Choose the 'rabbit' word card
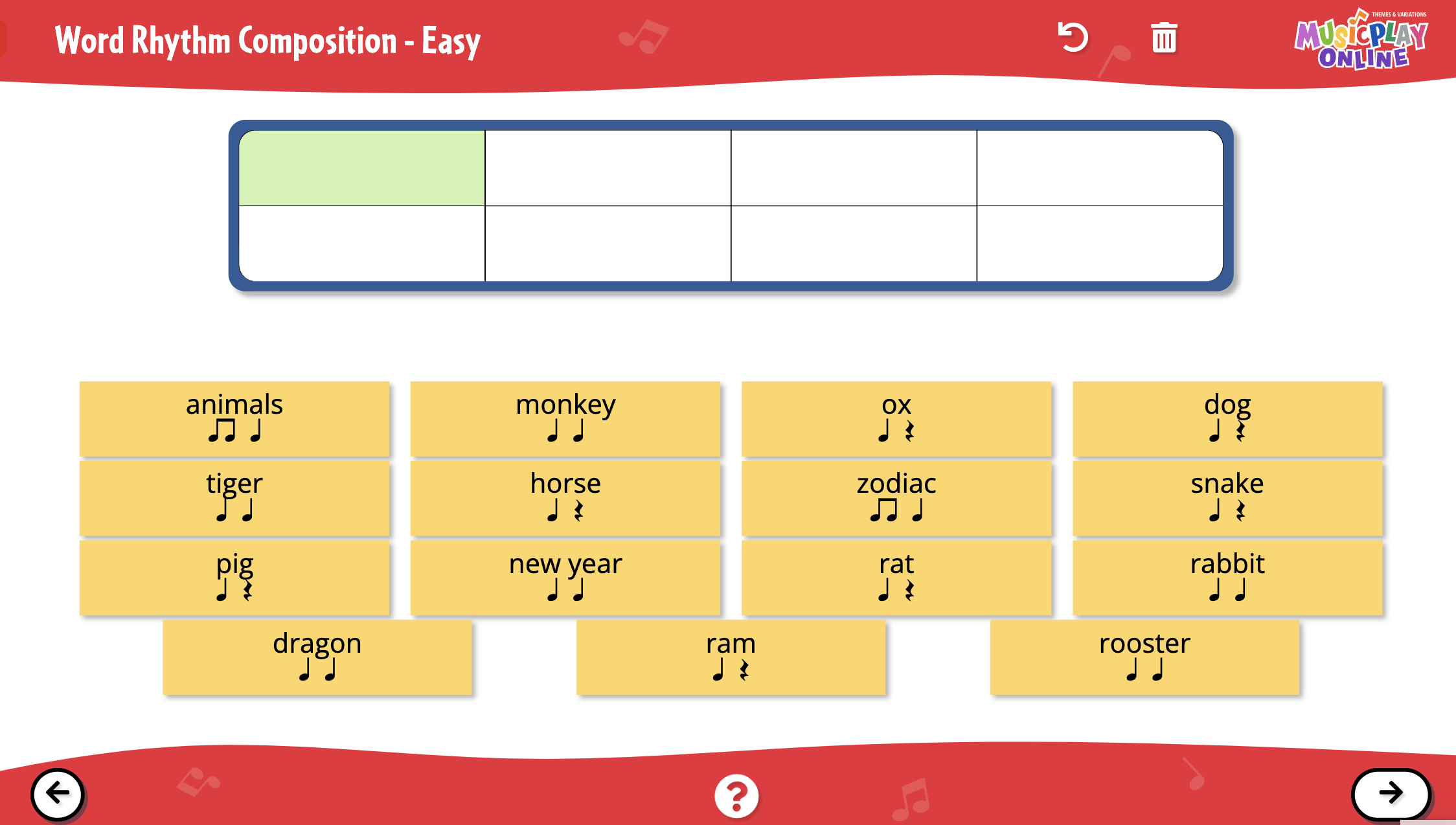The image size is (1456, 825). point(1227,578)
